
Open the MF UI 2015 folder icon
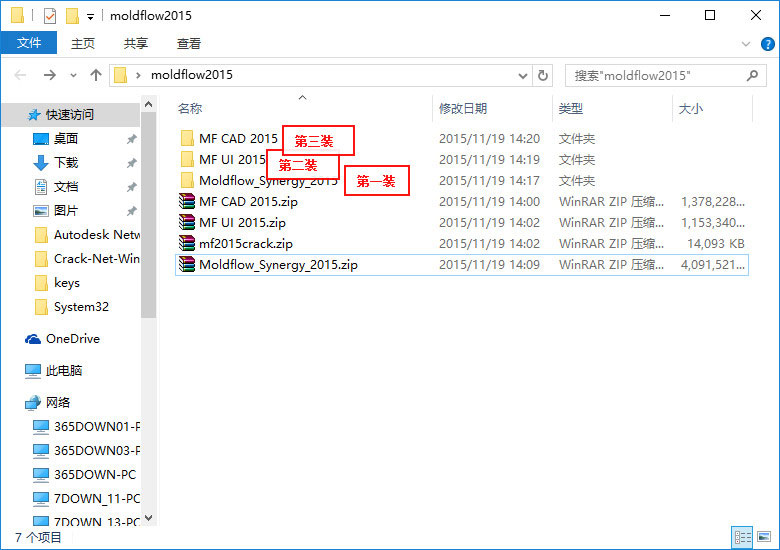(188, 160)
